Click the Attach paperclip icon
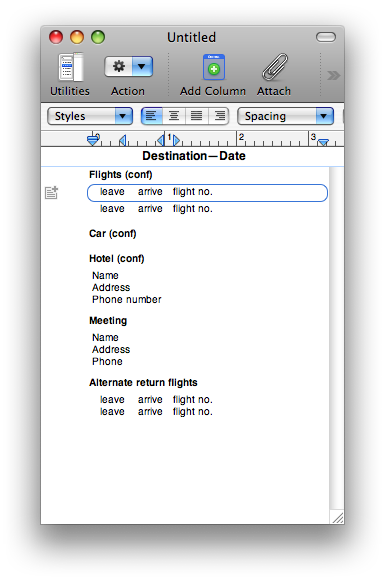385x580 pixels. point(275,67)
